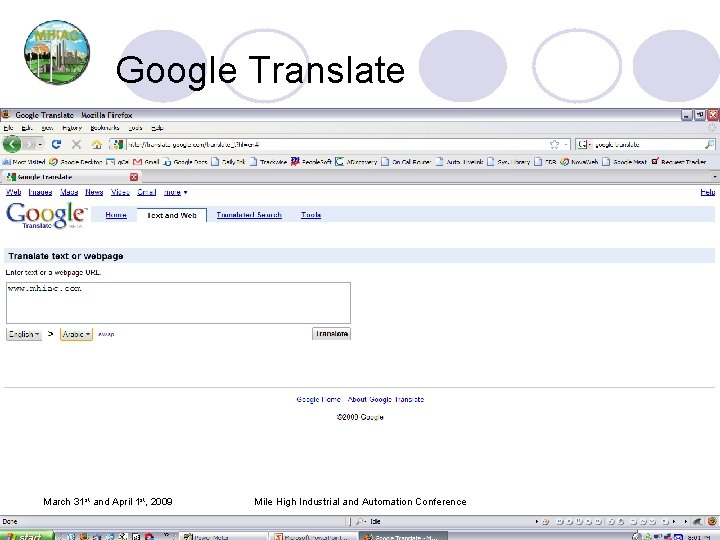Click the 'Translate text or webpage' heading
Image resolution: width=720 pixels, height=540 pixels.
pos(66,256)
